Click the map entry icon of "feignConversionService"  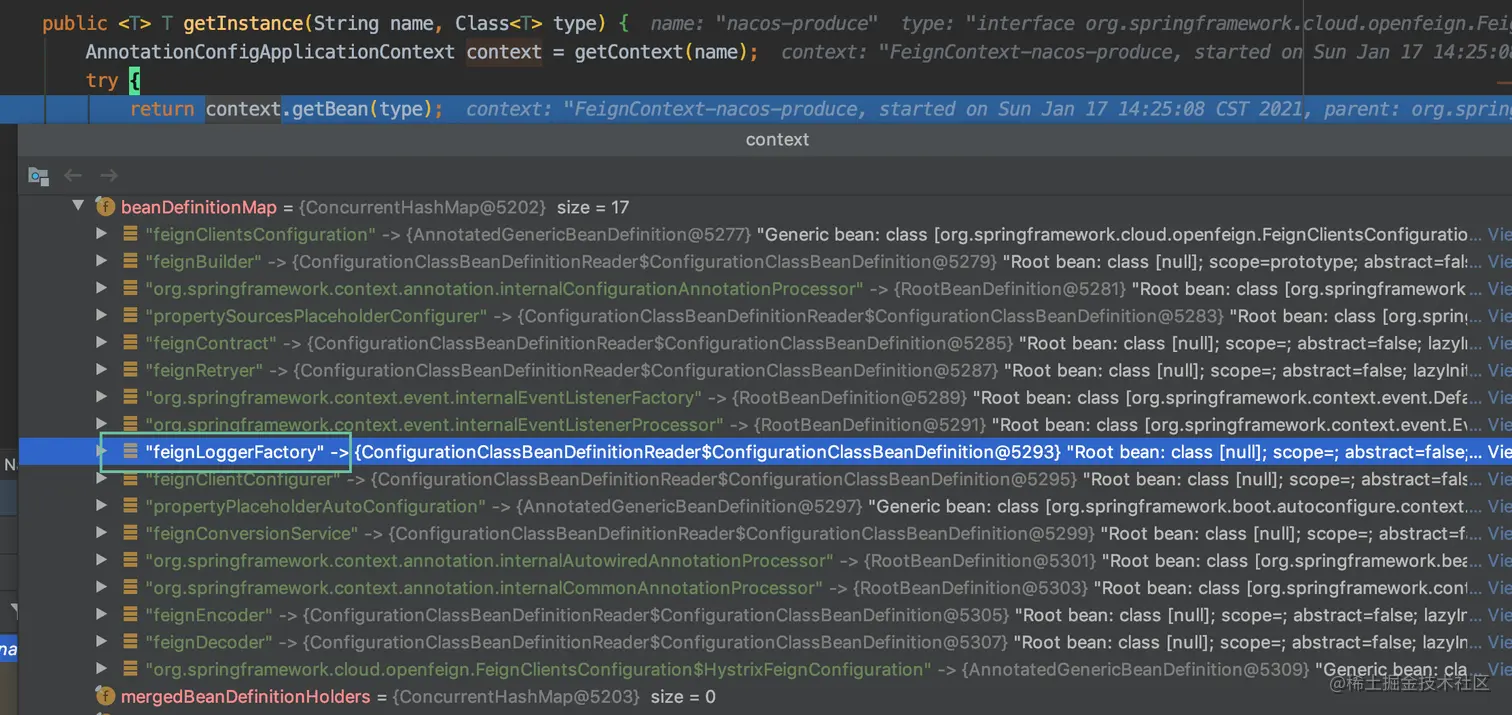tap(130, 533)
